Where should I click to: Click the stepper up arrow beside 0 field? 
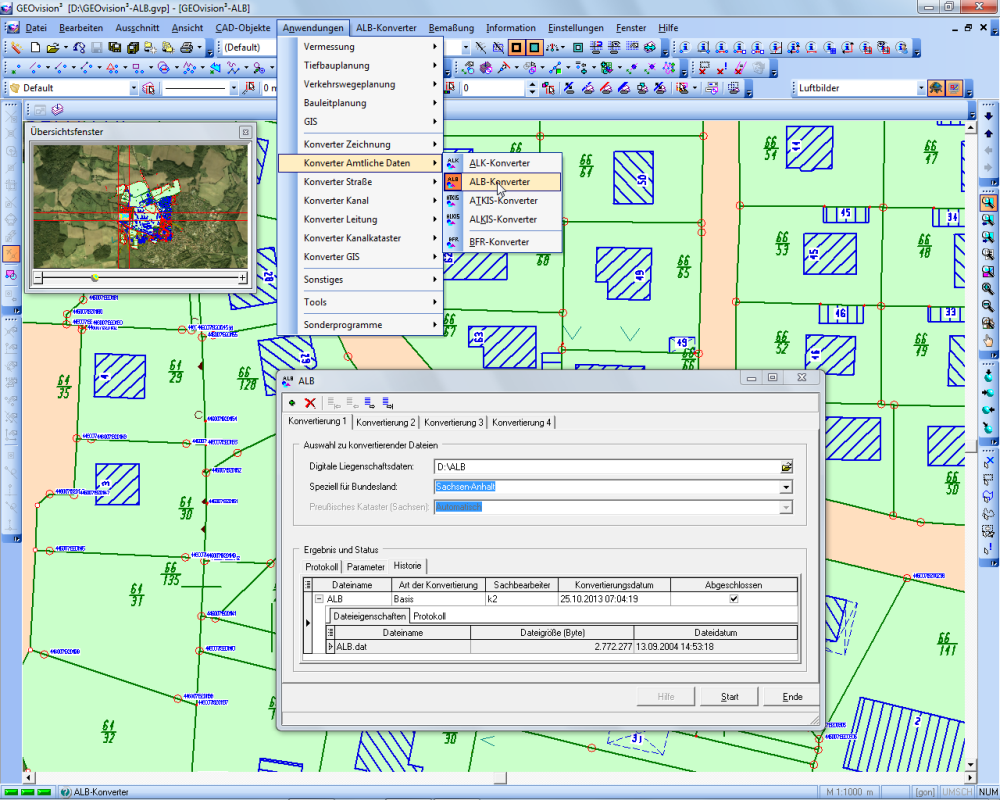click(533, 84)
